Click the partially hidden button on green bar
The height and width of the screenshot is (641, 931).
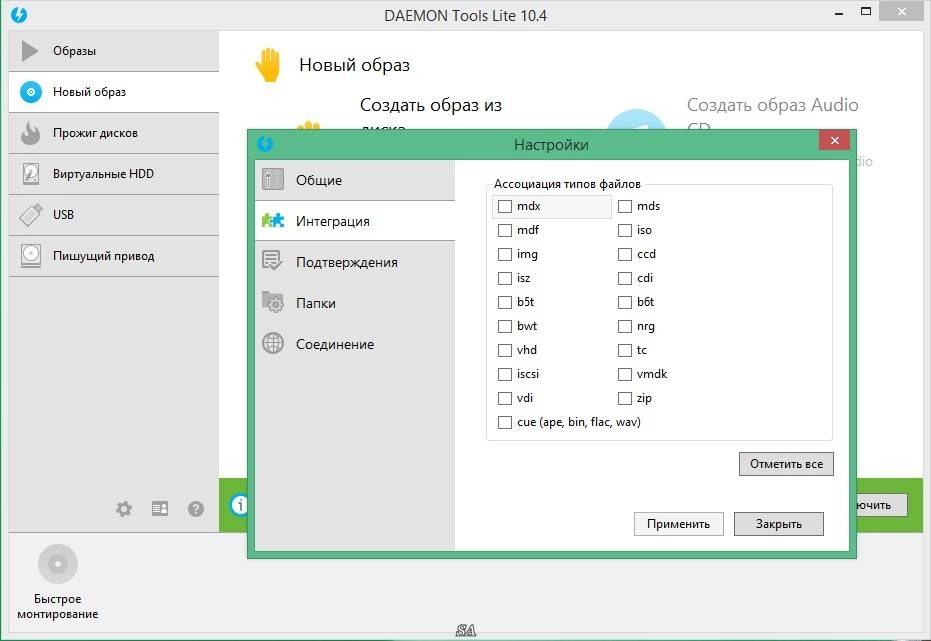point(882,505)
